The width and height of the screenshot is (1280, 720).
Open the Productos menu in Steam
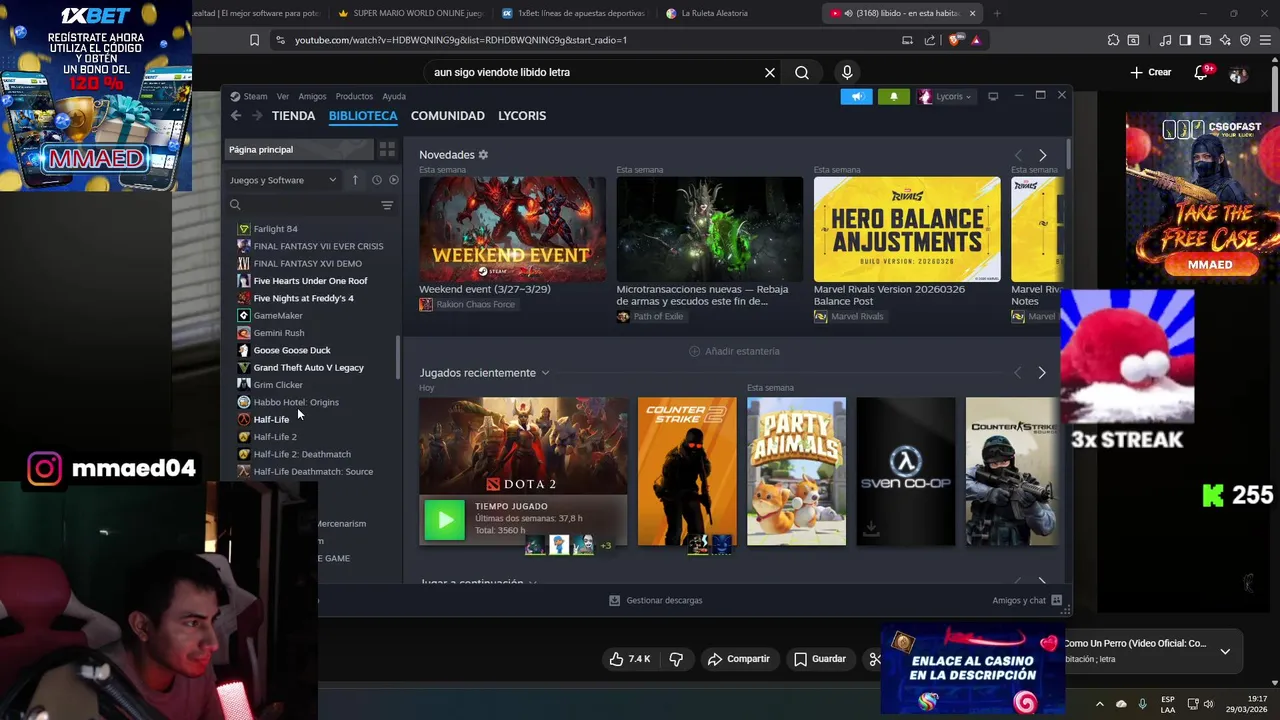(x=354, y=96)
